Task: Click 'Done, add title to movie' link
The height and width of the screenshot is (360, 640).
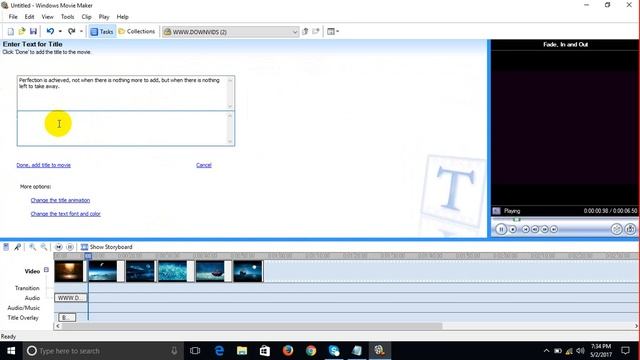Action: click(x=44, y=165)
